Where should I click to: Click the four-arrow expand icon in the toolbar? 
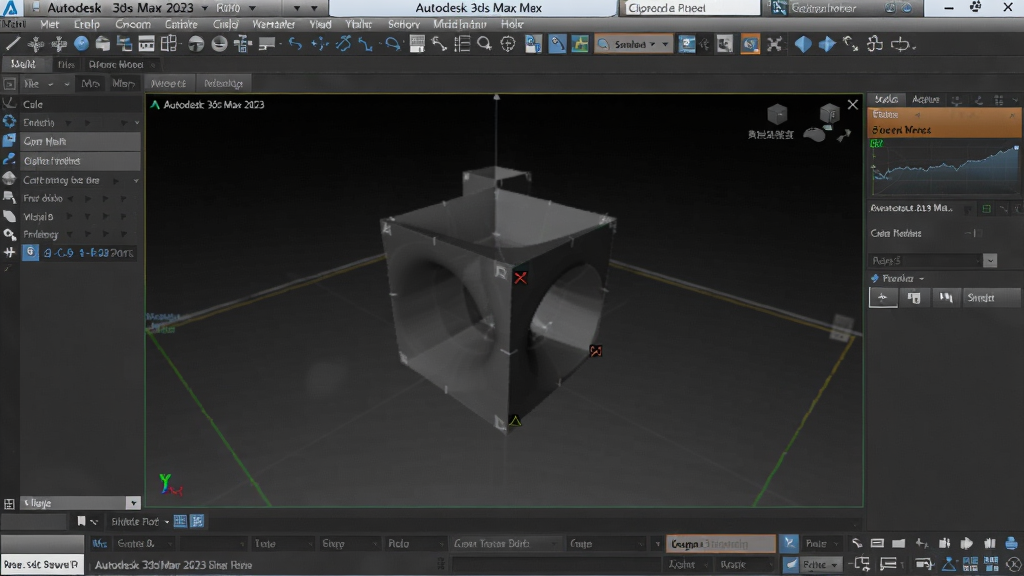pos(775,44)
